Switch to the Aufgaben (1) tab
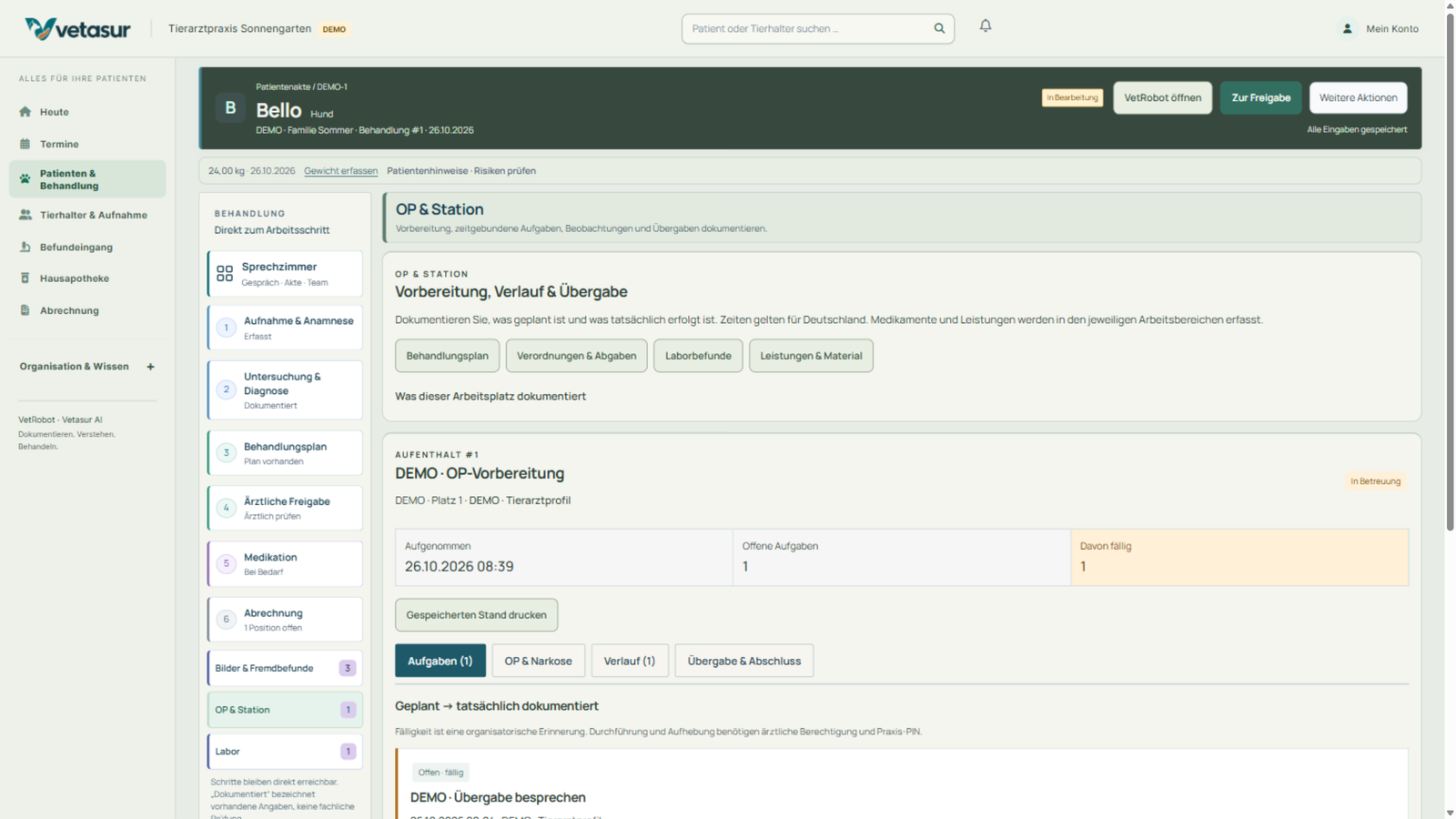The height and width of the screenshot is (819, 1456). [440, 661]
